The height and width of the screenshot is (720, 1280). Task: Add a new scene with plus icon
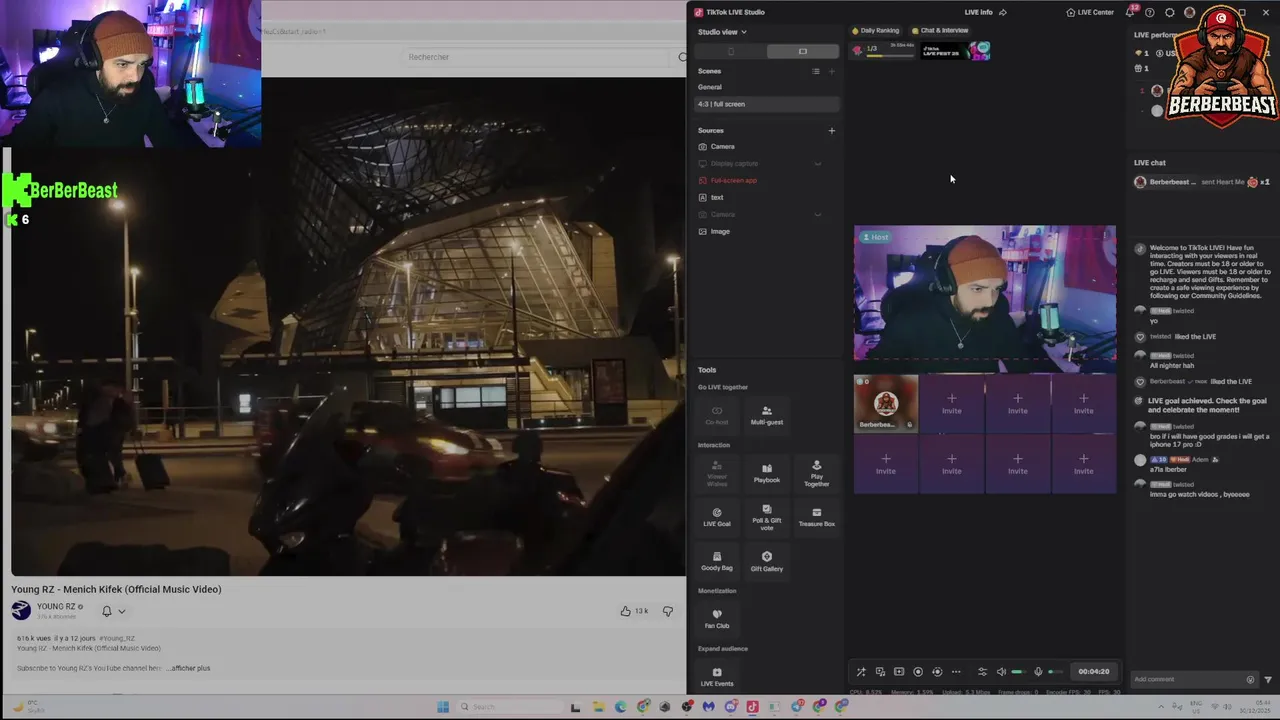[831, 71]
